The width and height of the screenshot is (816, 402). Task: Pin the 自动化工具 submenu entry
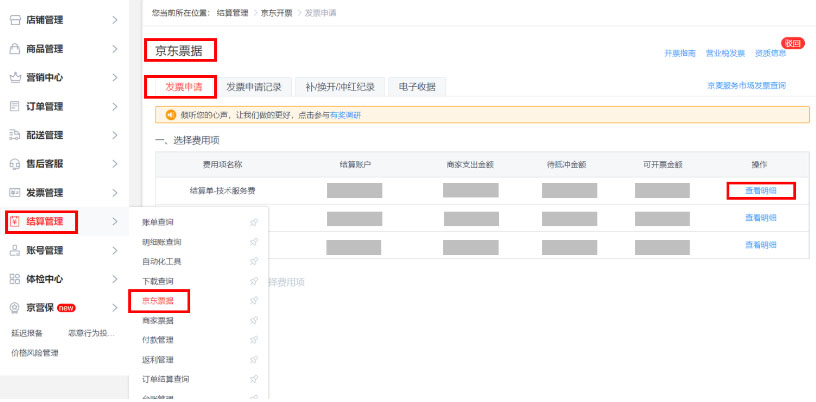[x=253, y=261]
